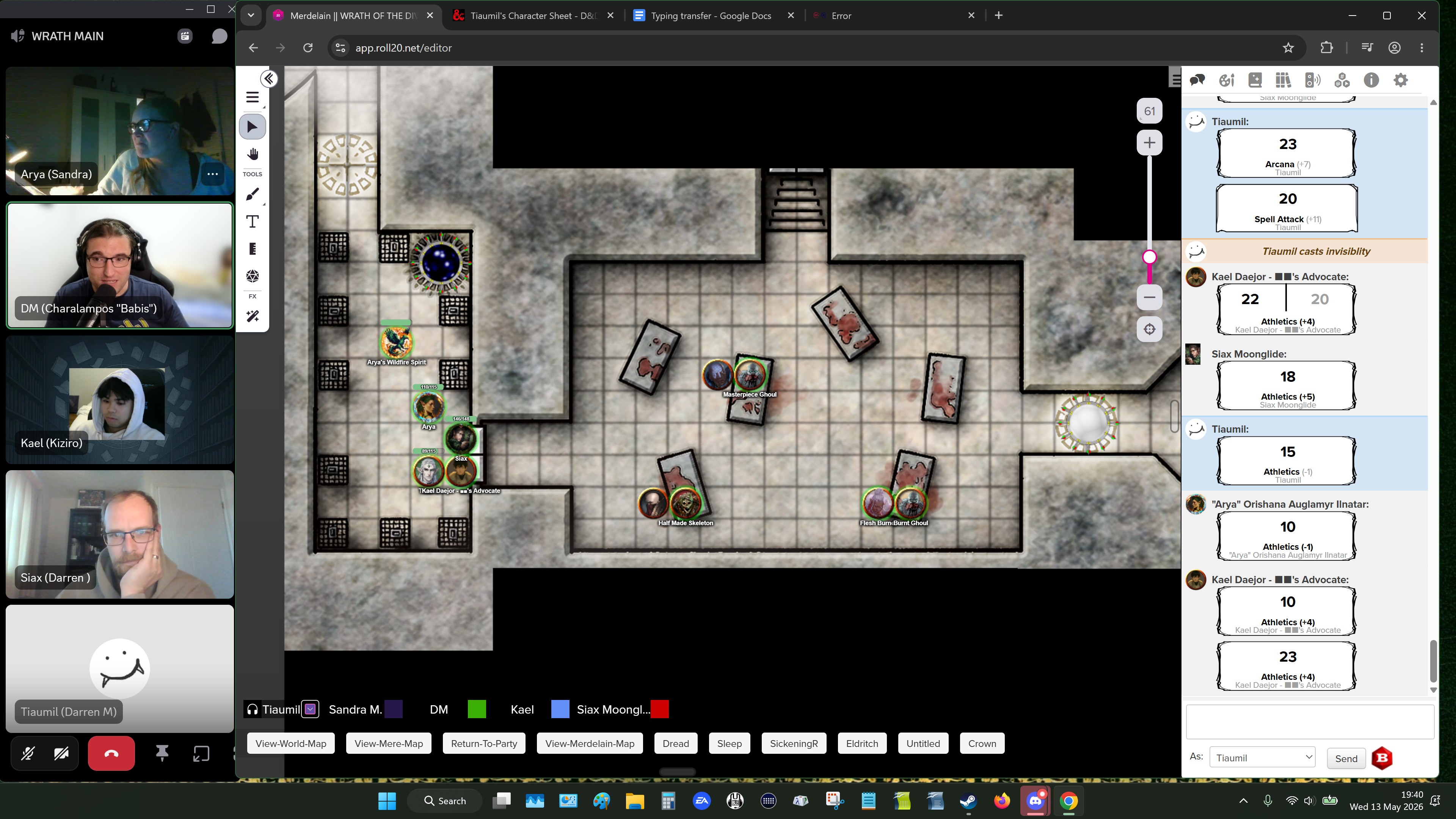Show hidden system tray icons
This screenshot has height=819, width=1456.
click(1244, 800)
